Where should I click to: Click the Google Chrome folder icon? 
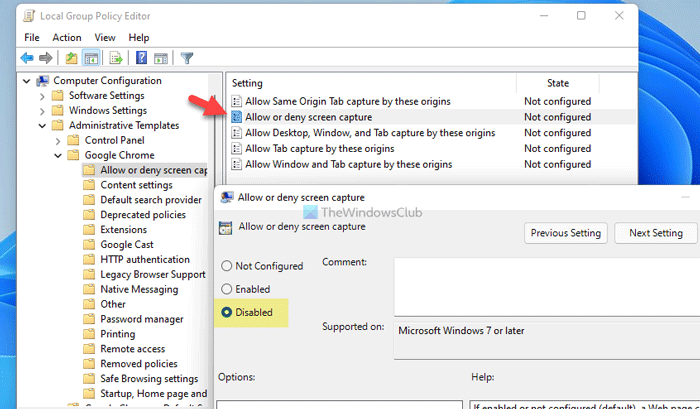pyautogui.click(x=73, y=155)
